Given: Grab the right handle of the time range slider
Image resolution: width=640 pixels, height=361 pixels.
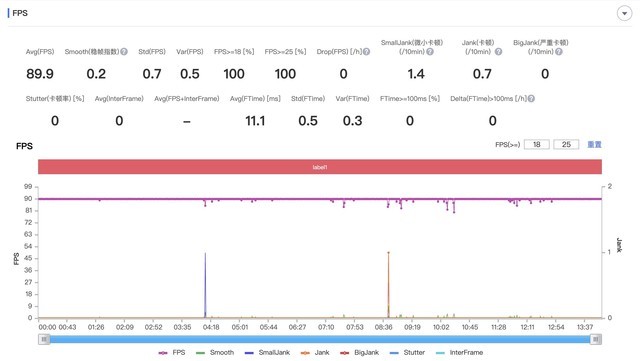Looking at the screenshot, I should pos(596,339).
